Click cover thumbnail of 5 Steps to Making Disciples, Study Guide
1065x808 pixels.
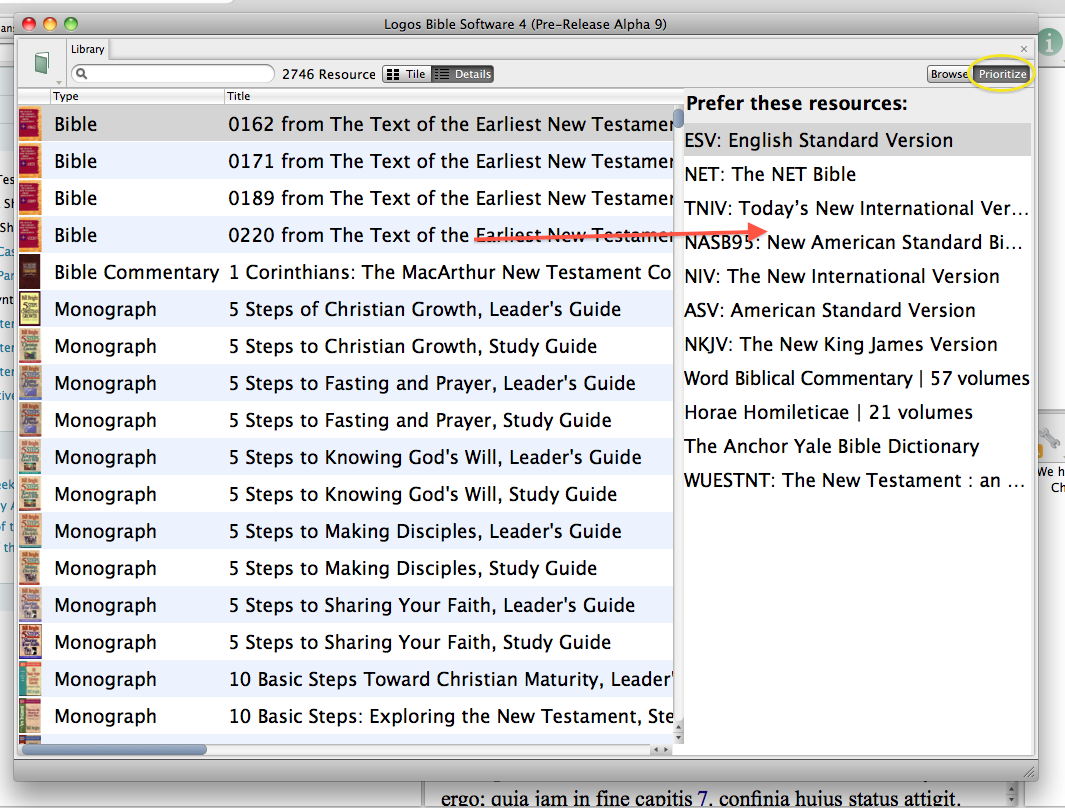[30, 568]
